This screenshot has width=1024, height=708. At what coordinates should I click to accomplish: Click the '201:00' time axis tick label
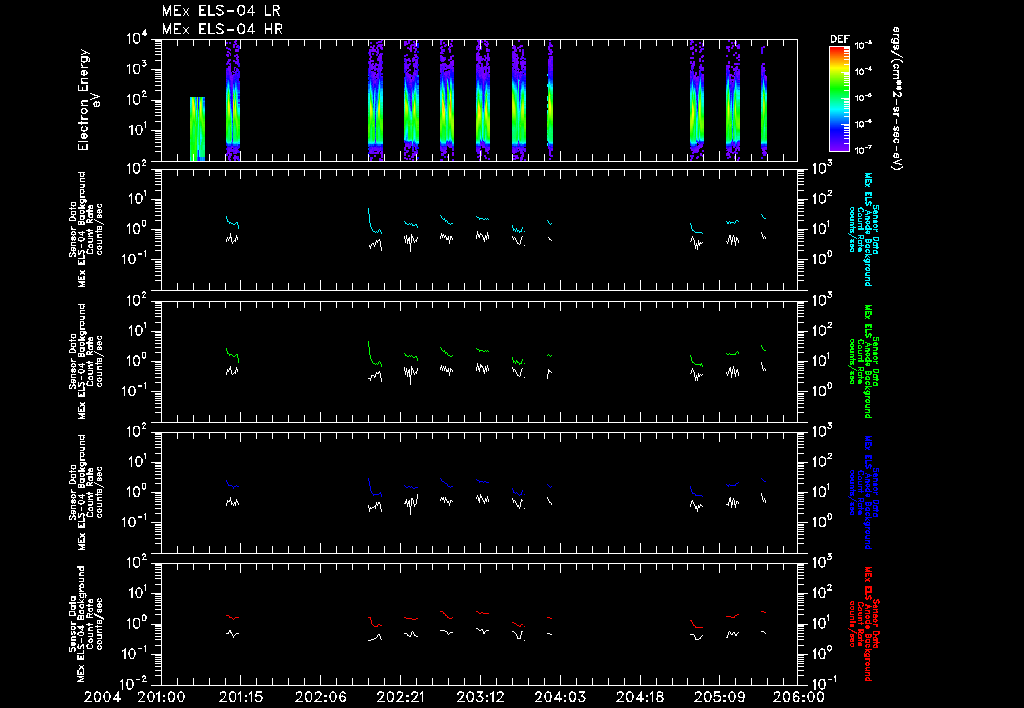[161, 698]
